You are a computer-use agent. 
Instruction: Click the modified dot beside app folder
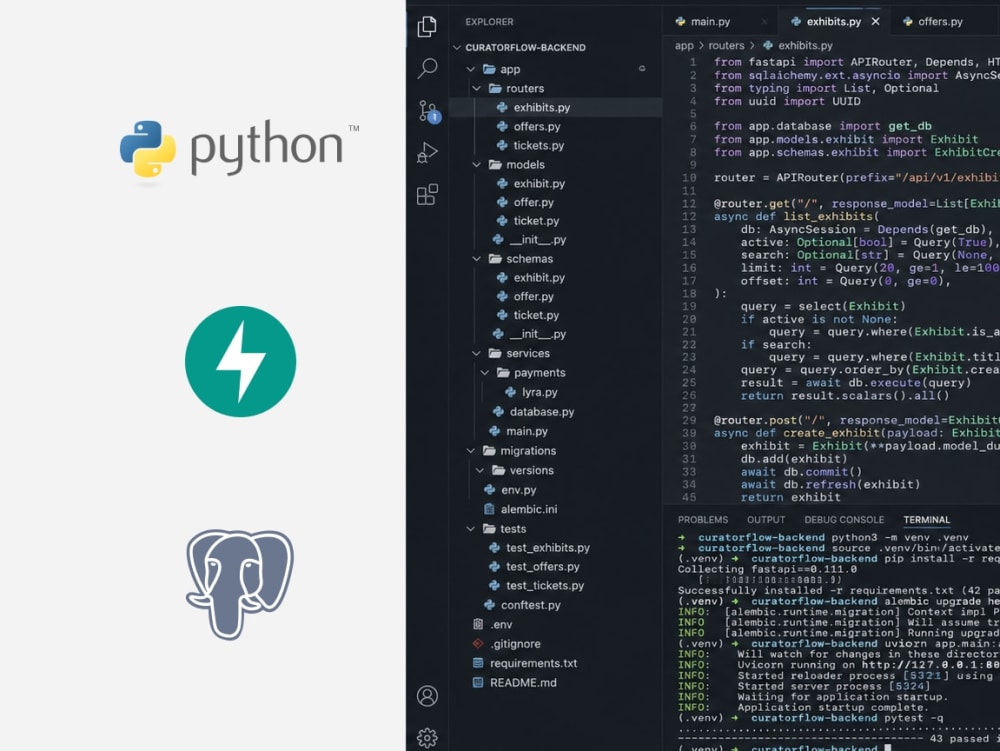point(642,69)
